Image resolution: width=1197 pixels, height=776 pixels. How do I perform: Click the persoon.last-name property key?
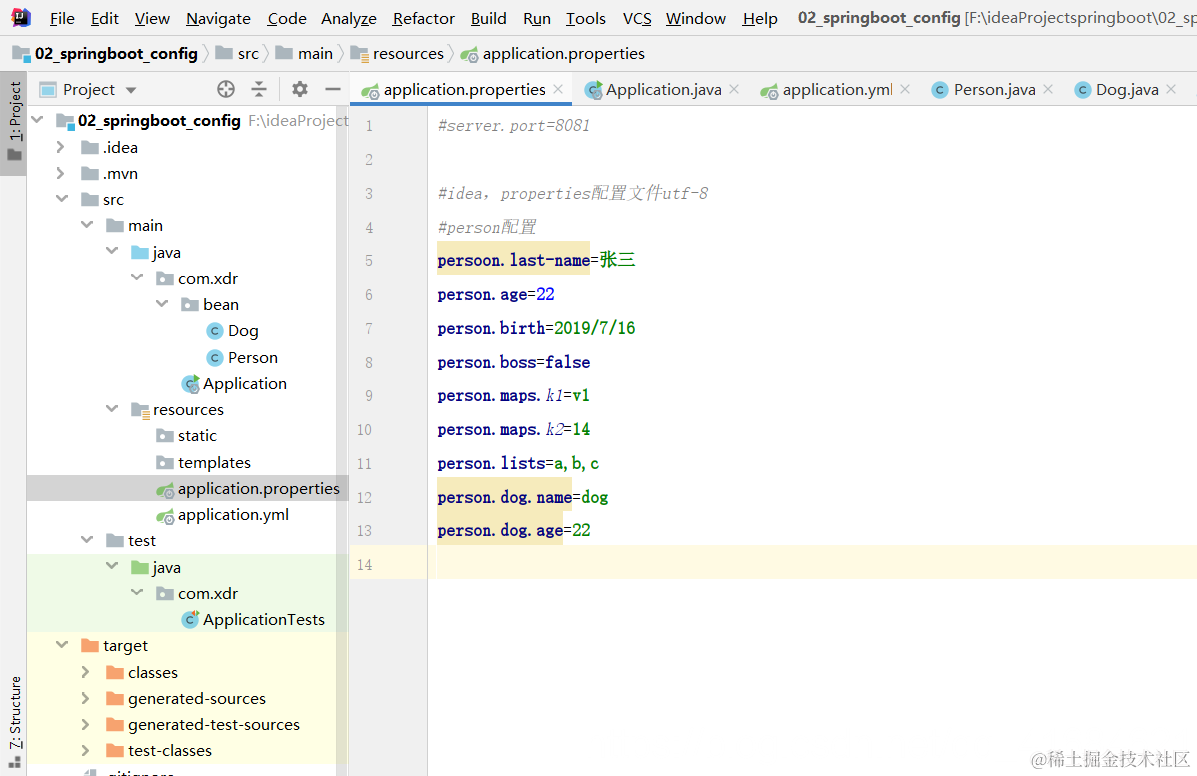(x=513, y=260)
